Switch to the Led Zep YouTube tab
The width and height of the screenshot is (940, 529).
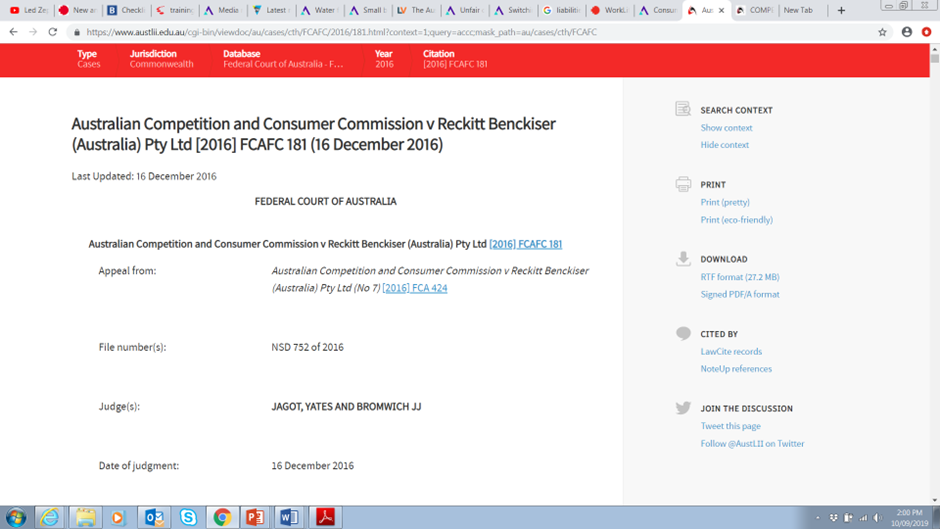[x=28, y=10]
